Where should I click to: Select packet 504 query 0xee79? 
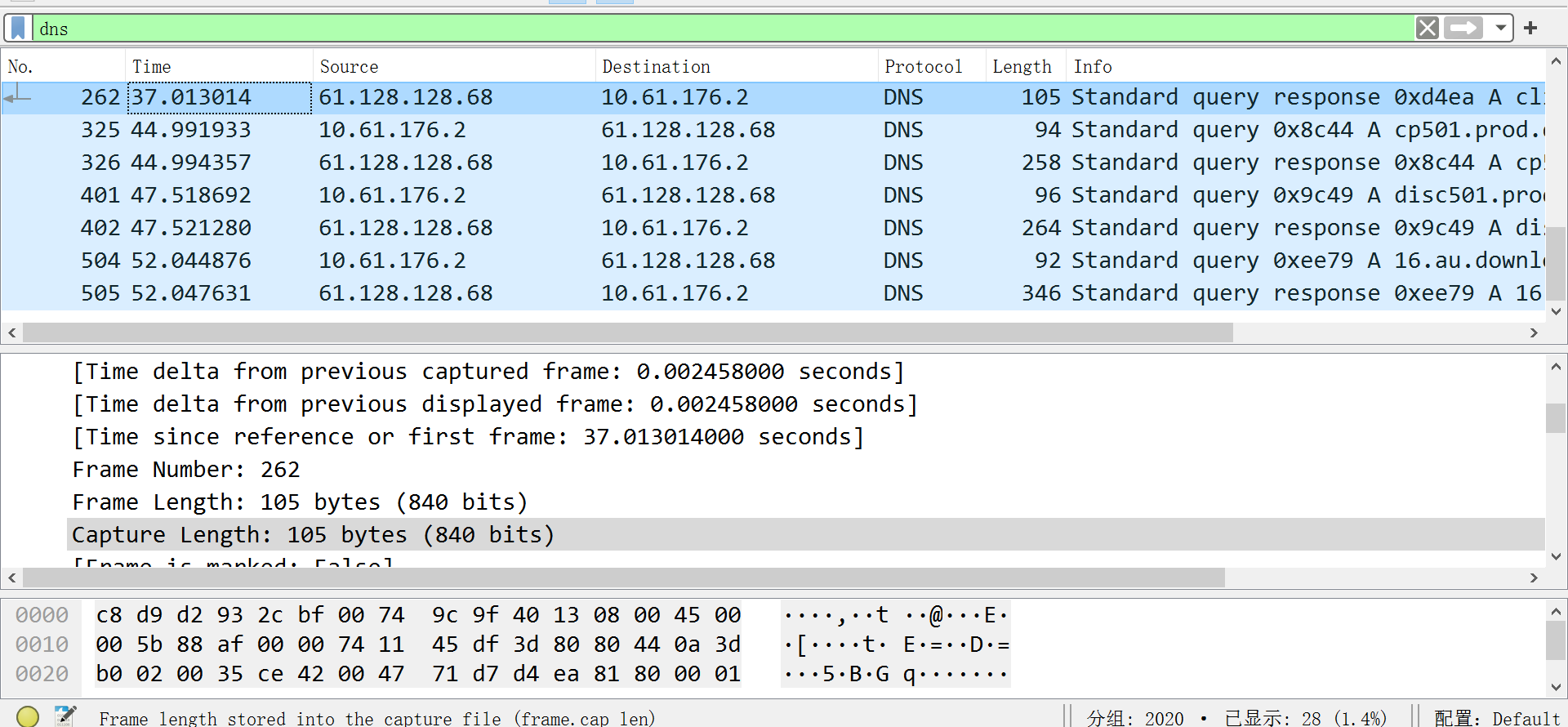click(773, 261)
